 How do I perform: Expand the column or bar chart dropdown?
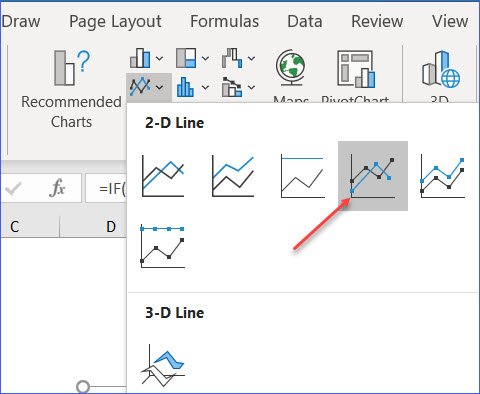(x=159, y=59)
